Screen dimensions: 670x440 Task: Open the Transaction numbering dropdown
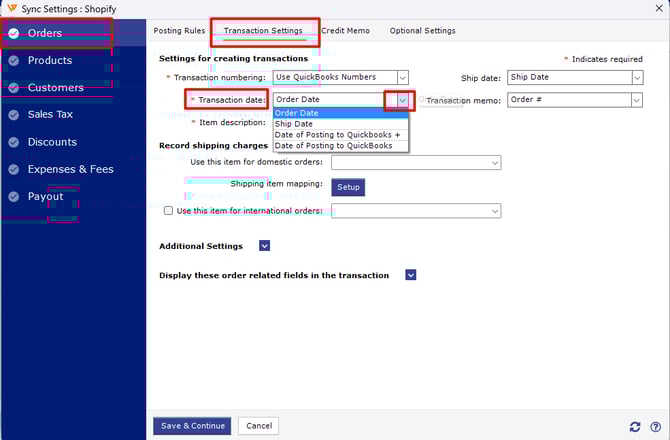(x=402, y=78)
